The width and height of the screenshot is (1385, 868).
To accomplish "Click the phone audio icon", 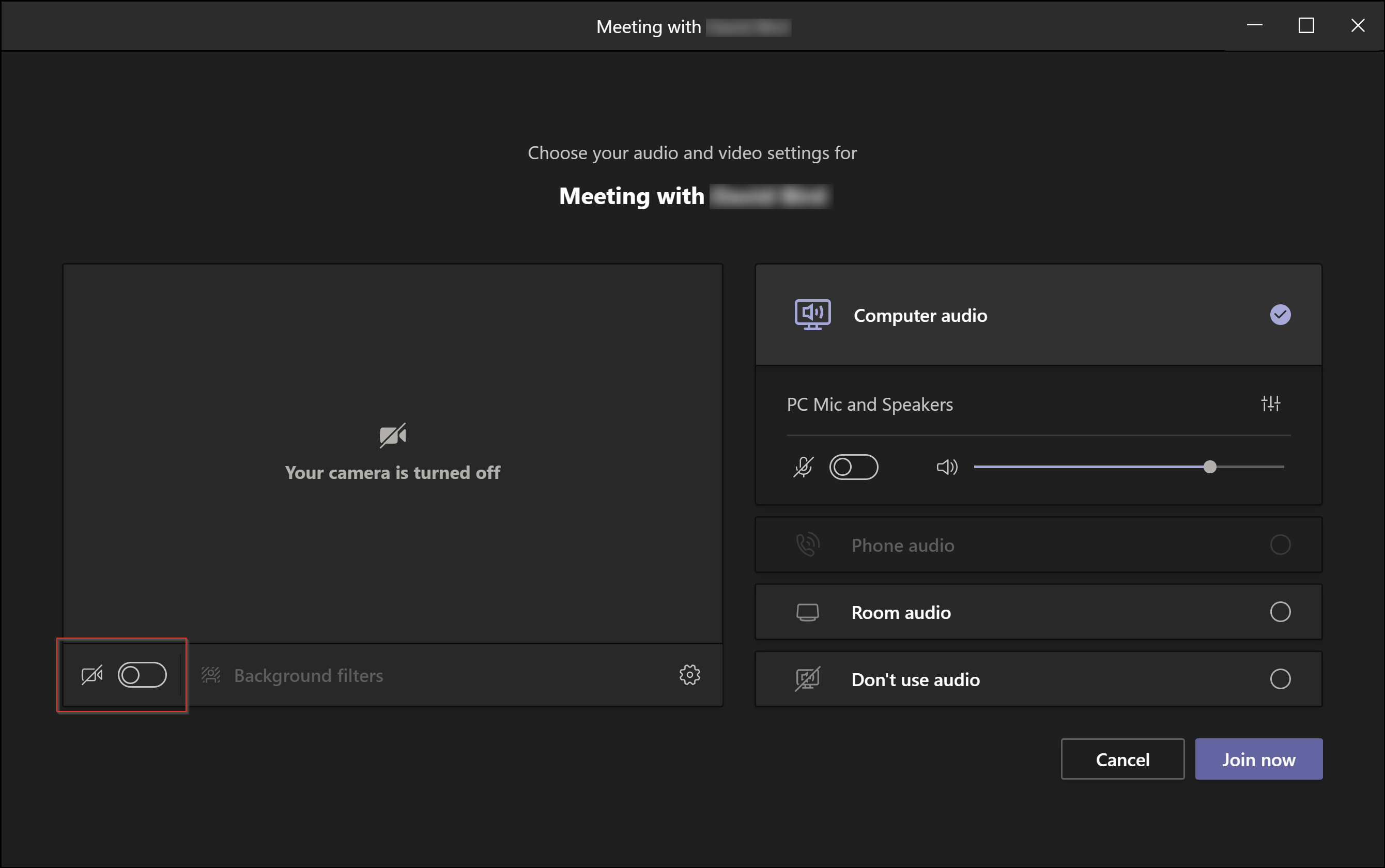I will tap(807, 545).
